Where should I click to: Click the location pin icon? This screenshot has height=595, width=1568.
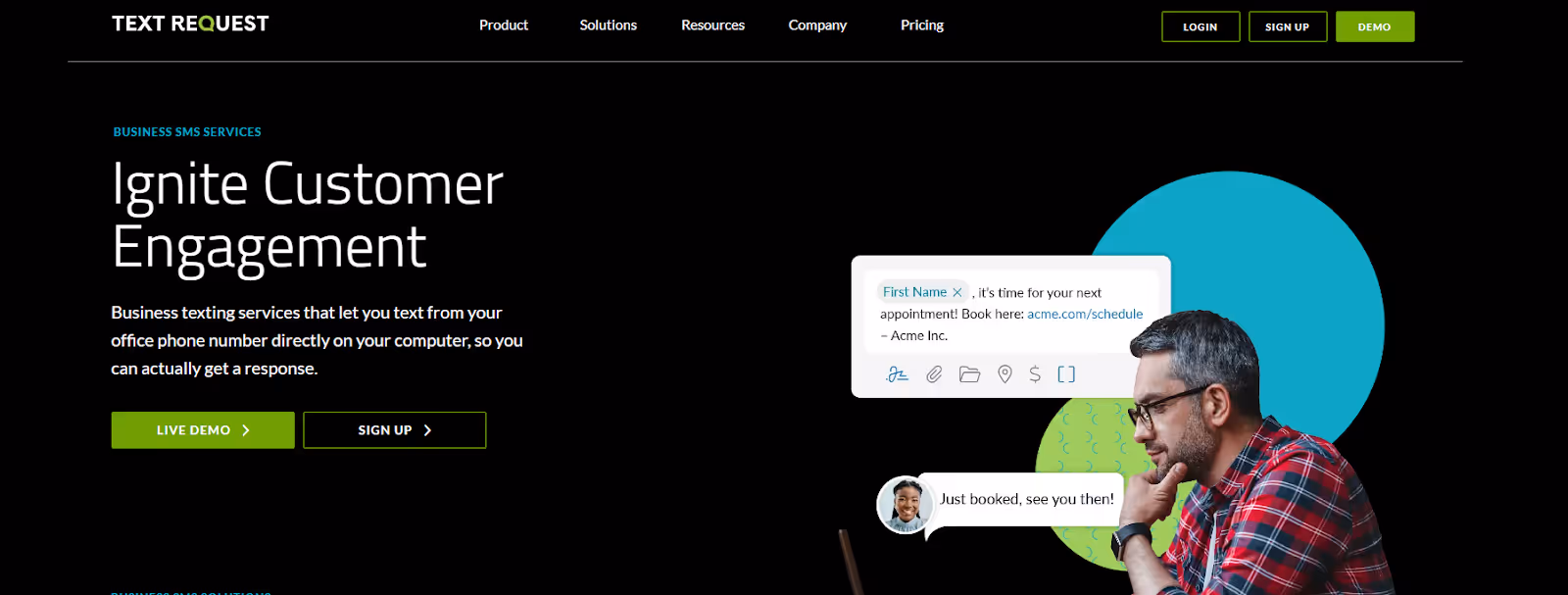point(1004,374)
